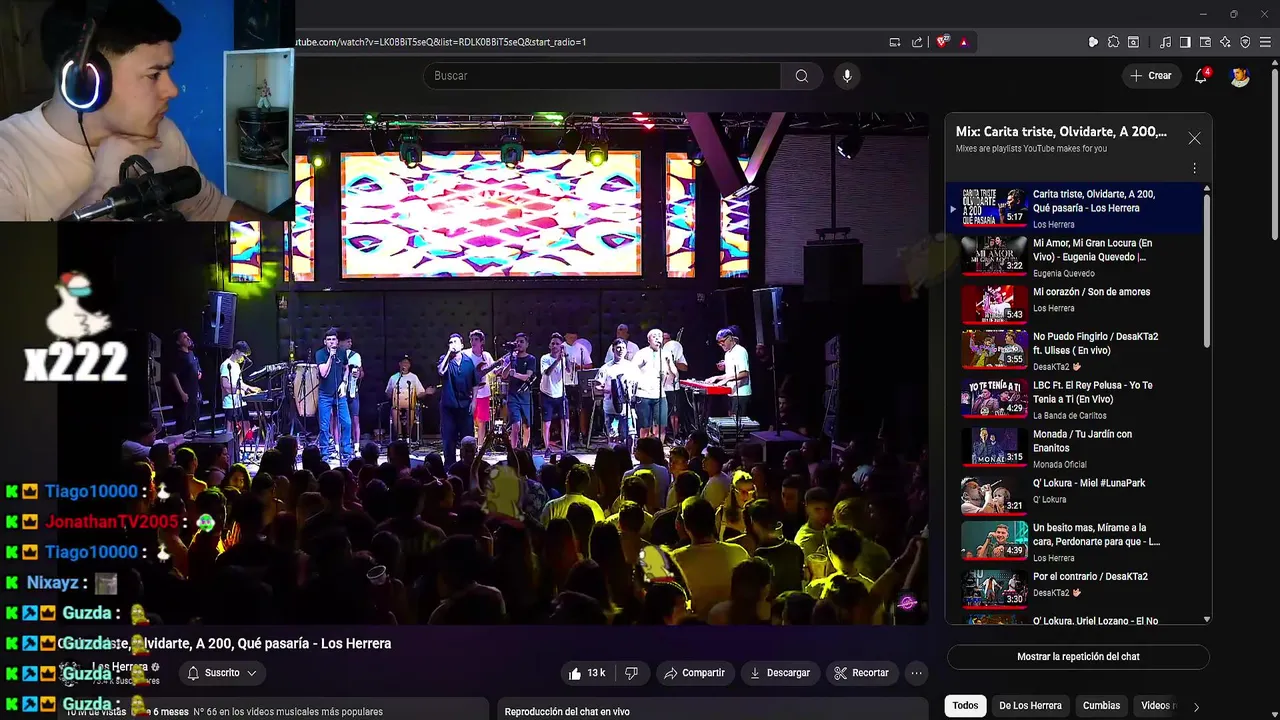Click the Mix playlist scrollbar up arrow

pos(1207,188)
